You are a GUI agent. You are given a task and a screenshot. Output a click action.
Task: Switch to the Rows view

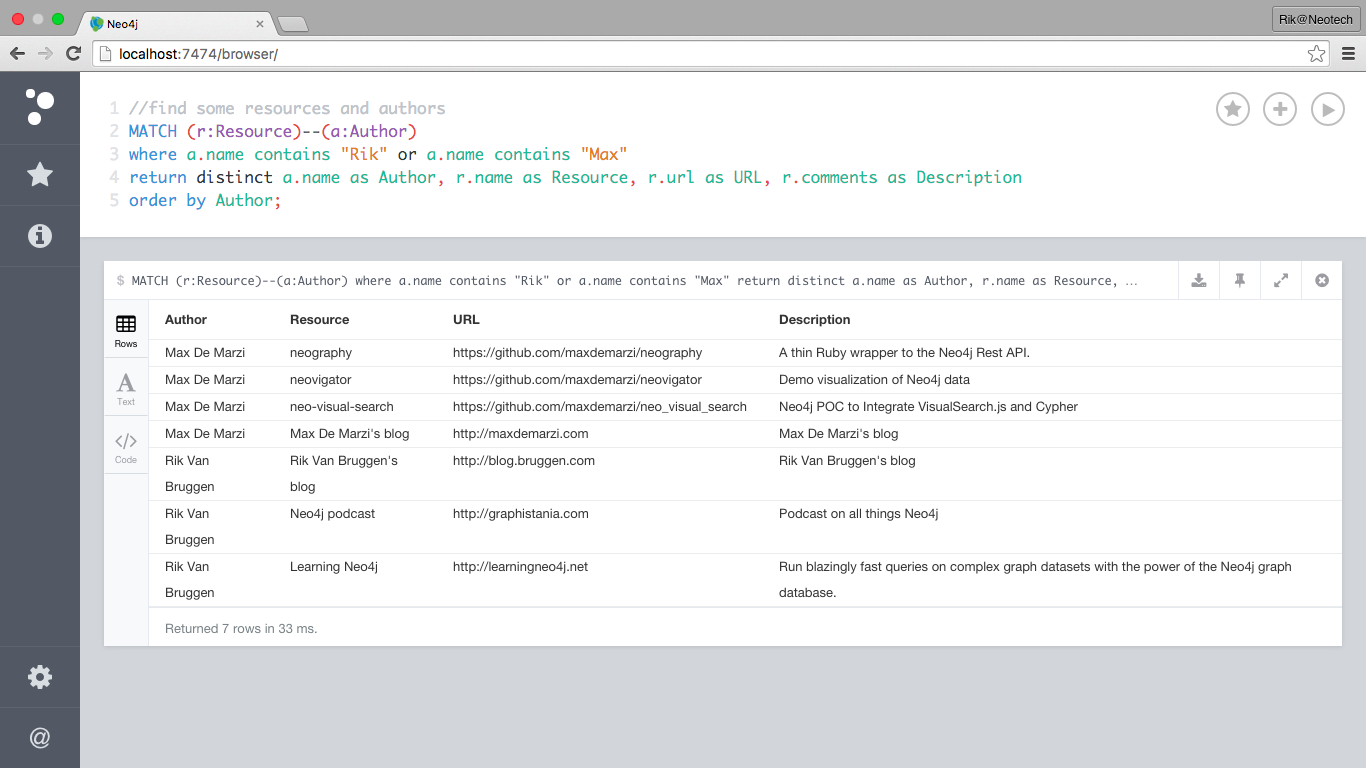tap(126, 331)
